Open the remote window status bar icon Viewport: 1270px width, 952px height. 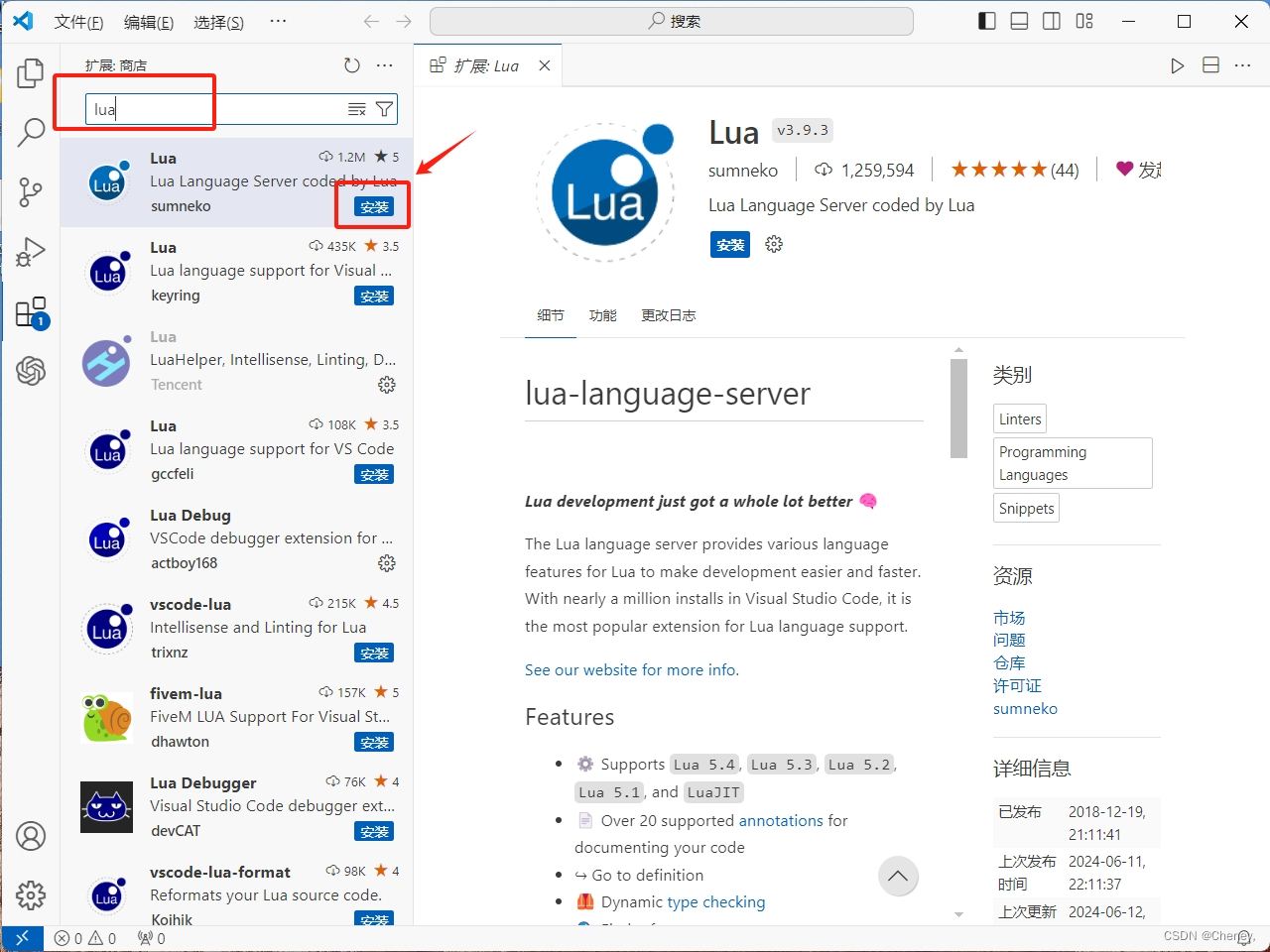click(22, 938)
